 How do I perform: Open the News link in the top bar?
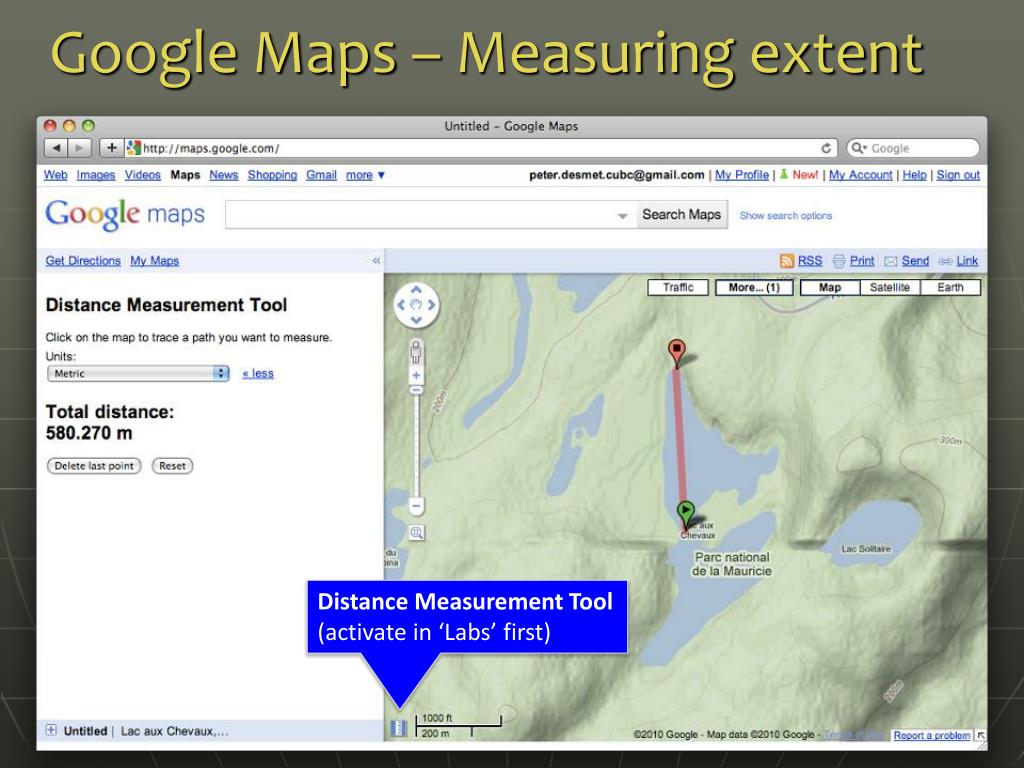pyautogui.click(x=224, y=175)
